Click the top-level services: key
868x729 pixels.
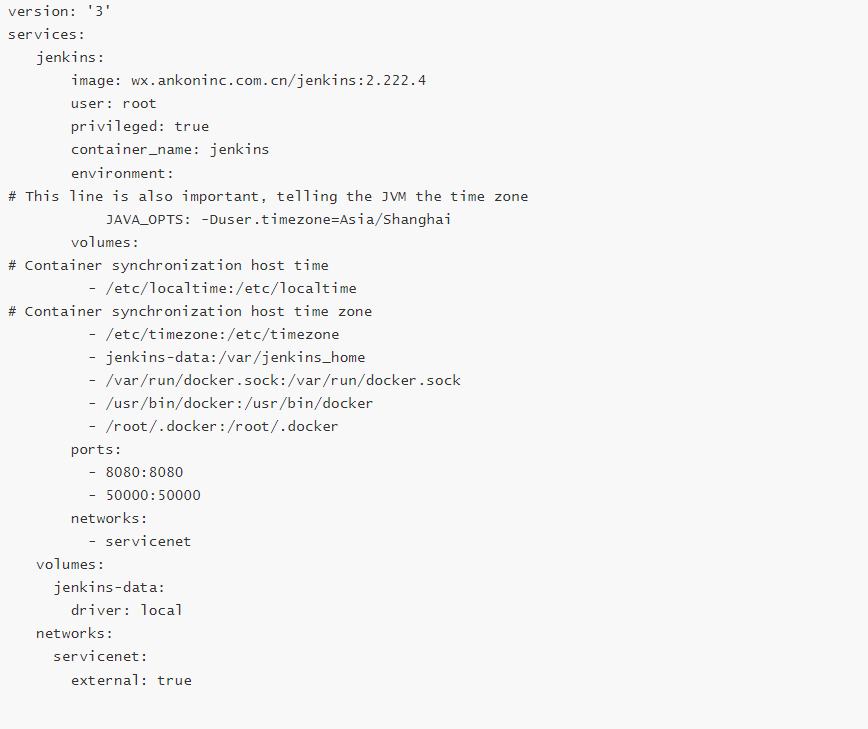tap(46, 34)
